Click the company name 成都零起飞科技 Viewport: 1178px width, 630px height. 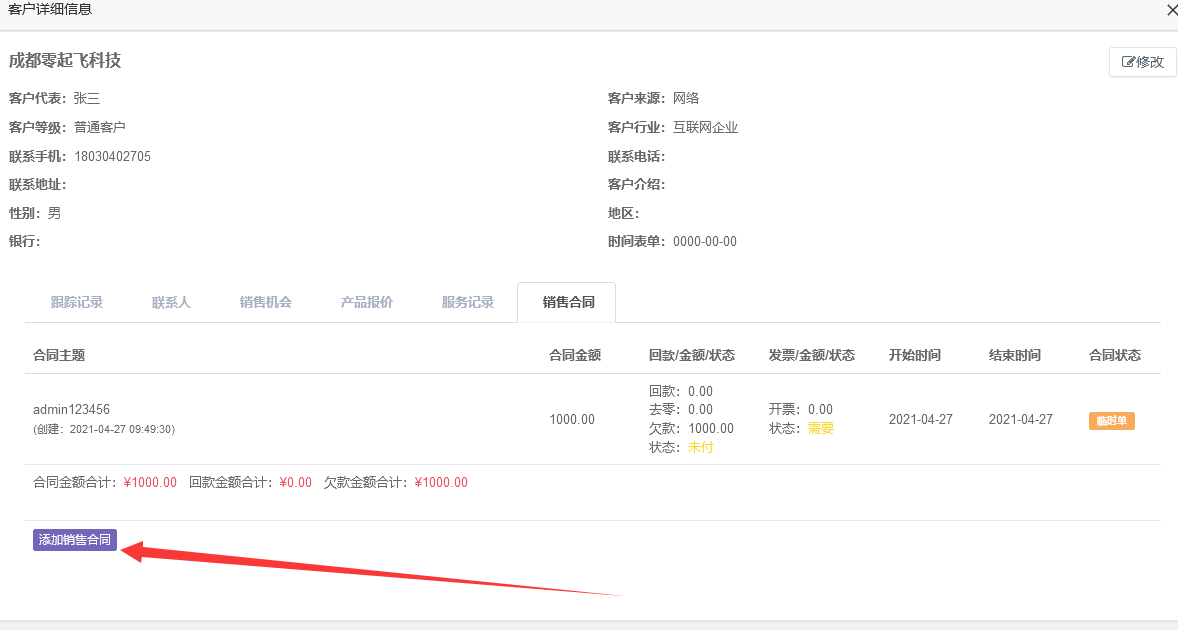coord(65,60)
